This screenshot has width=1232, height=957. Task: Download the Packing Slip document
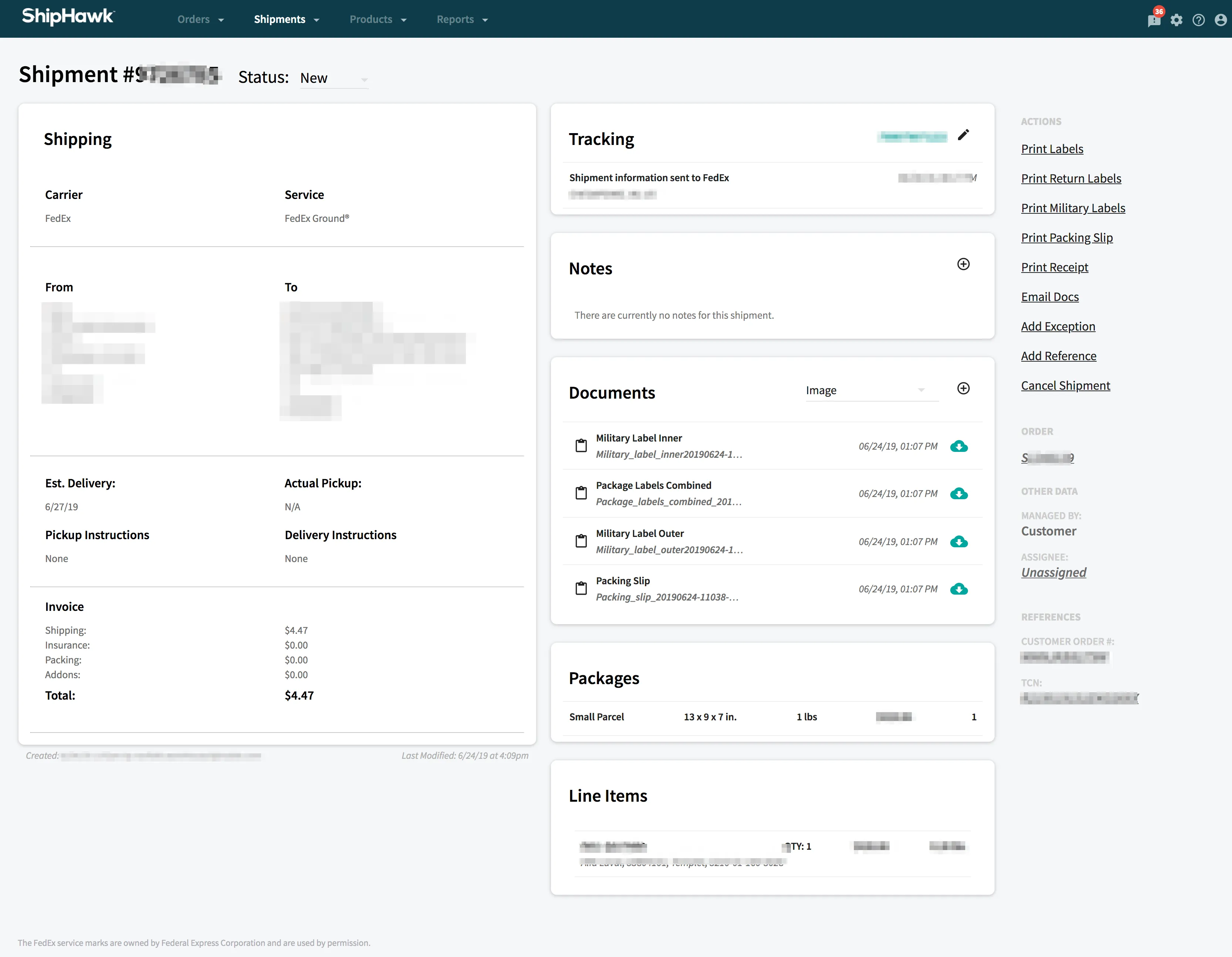pyautogui.click(x=958, y=589)
